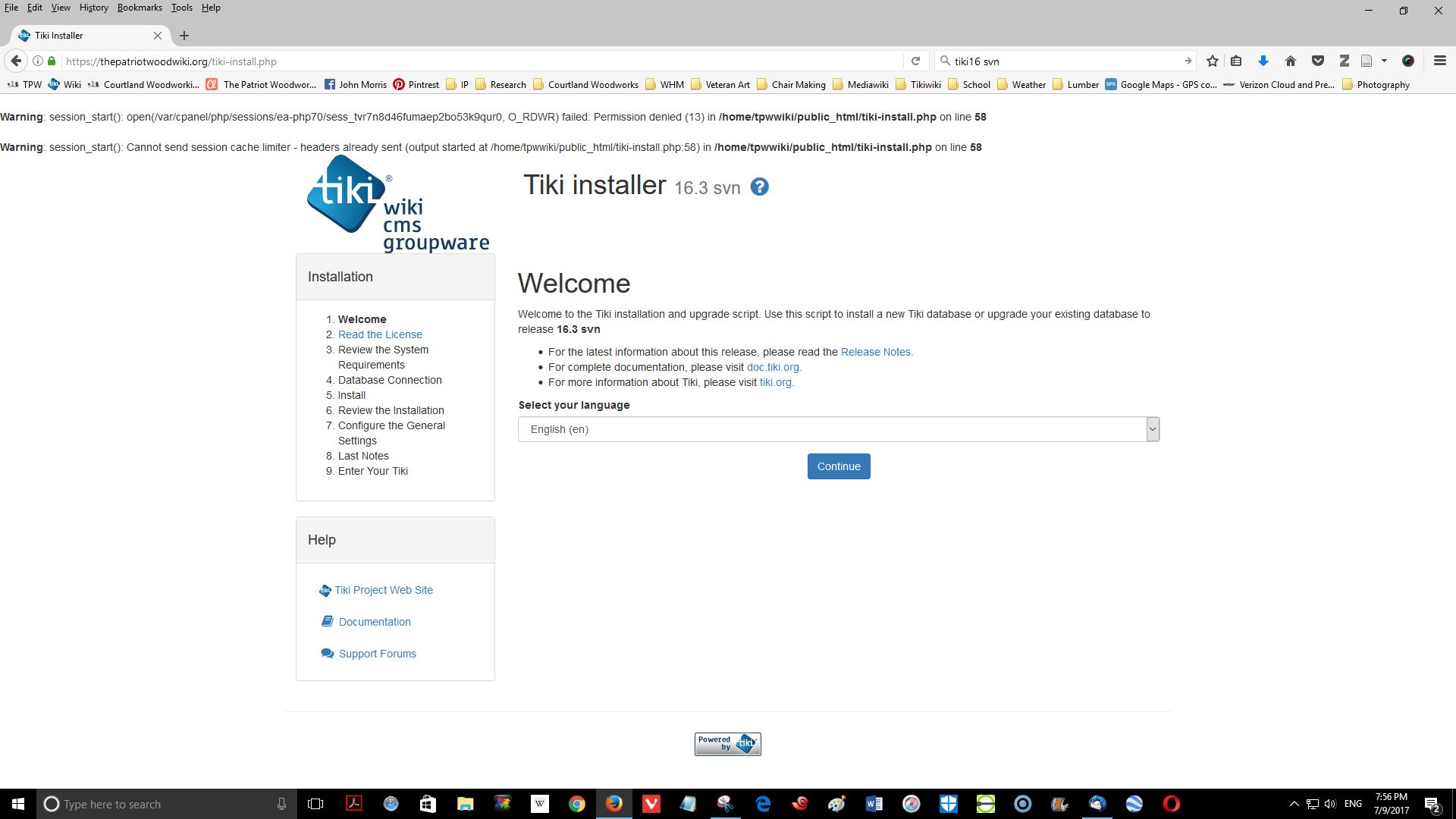Reload the page with the refresh icon
This screenshot has height=819, width=1456.
915,61
